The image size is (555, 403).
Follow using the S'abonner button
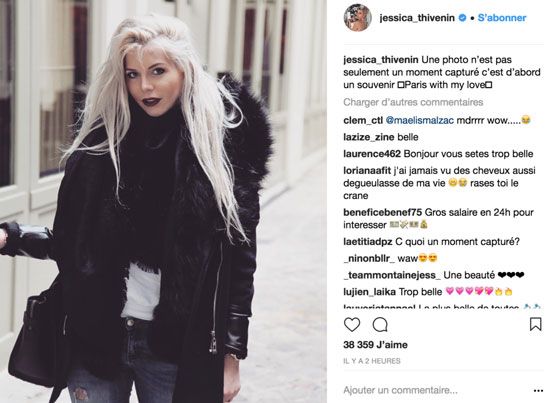coord(502,18)
